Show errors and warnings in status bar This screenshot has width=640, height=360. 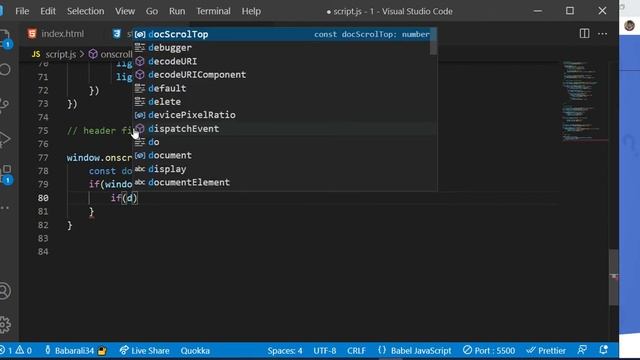(x=16, y=350)
